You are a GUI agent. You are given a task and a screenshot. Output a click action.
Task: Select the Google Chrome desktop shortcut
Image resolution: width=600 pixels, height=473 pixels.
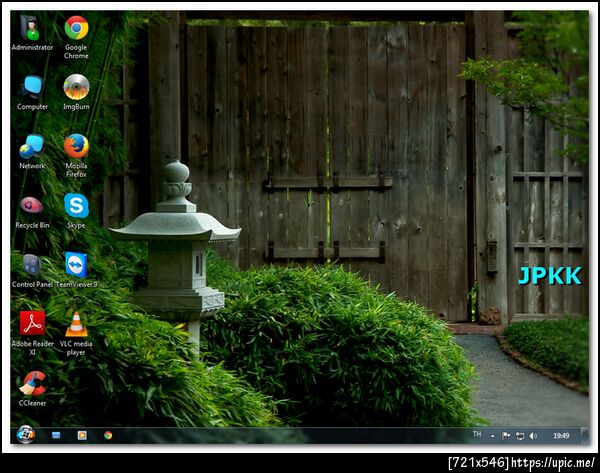[76, 37]
